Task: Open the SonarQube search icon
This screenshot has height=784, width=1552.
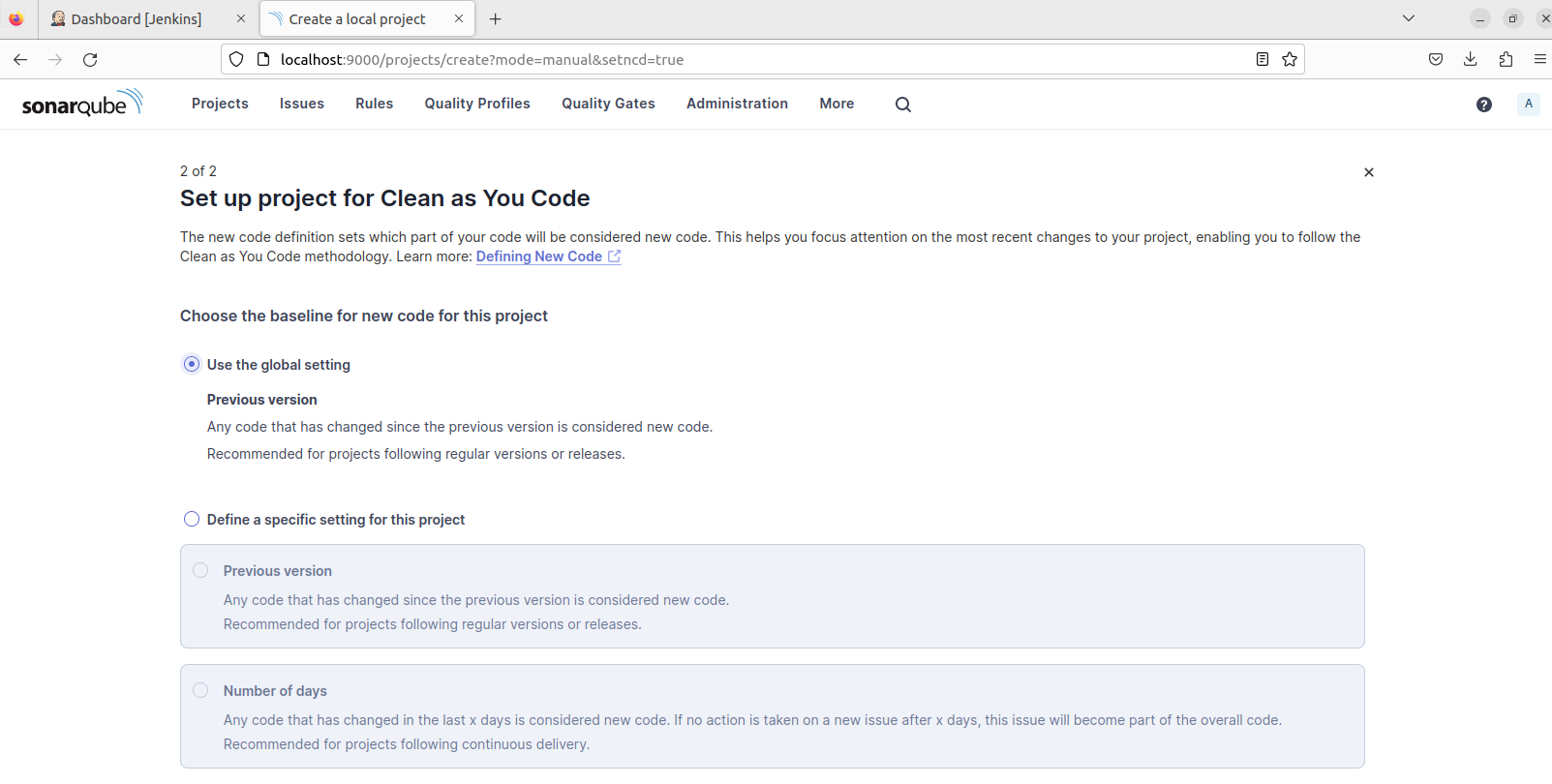Action: pos(903,105)
